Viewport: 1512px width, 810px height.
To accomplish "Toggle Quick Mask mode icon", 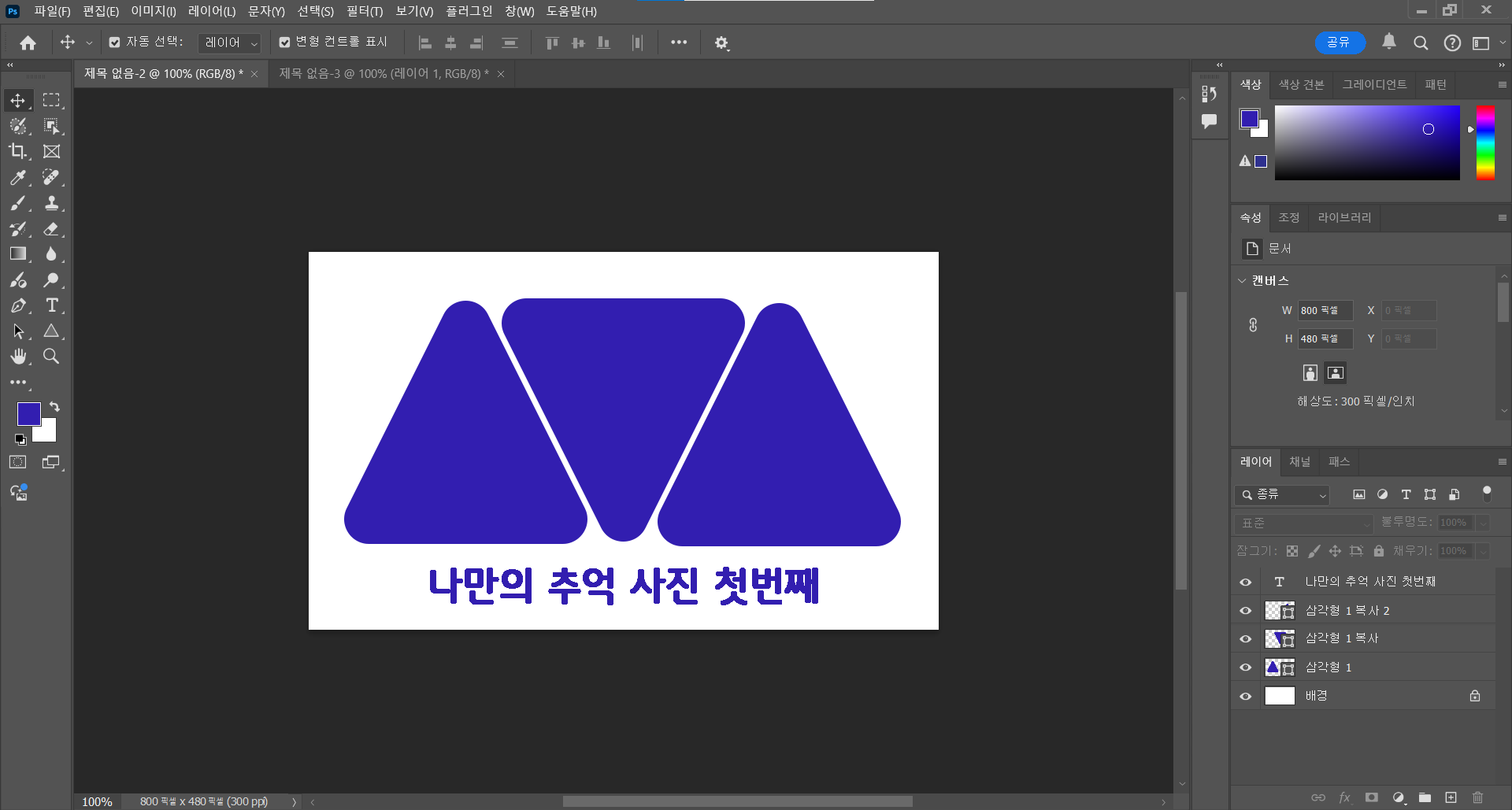I will (x=18, y=462).
